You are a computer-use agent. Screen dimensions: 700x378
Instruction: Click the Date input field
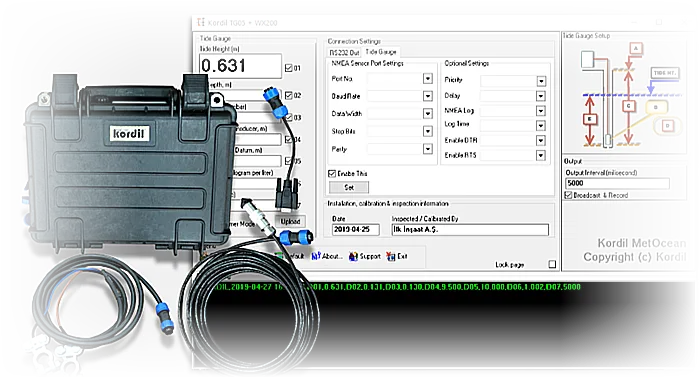[x=356, y=229]
